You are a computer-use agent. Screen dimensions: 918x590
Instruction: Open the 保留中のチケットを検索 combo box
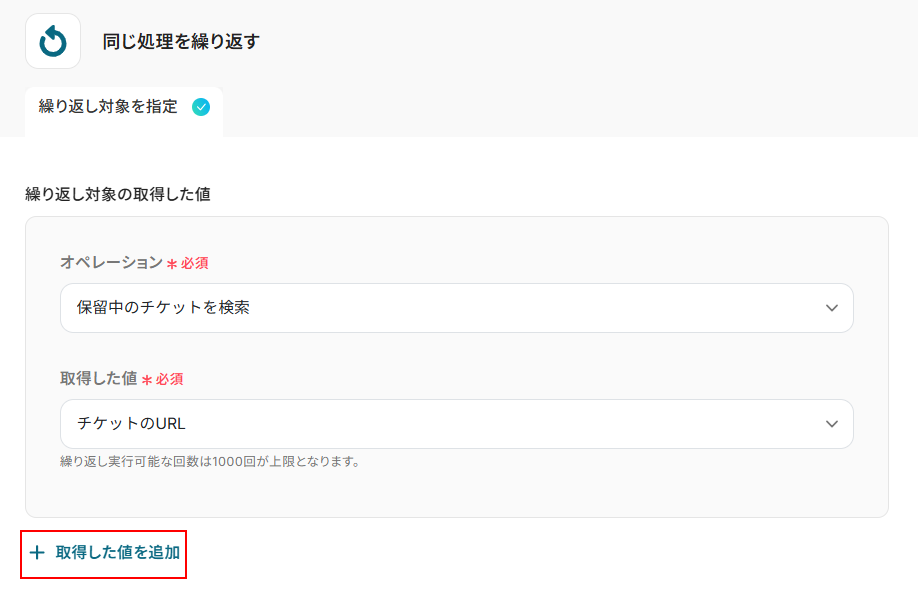click(456, 308)
